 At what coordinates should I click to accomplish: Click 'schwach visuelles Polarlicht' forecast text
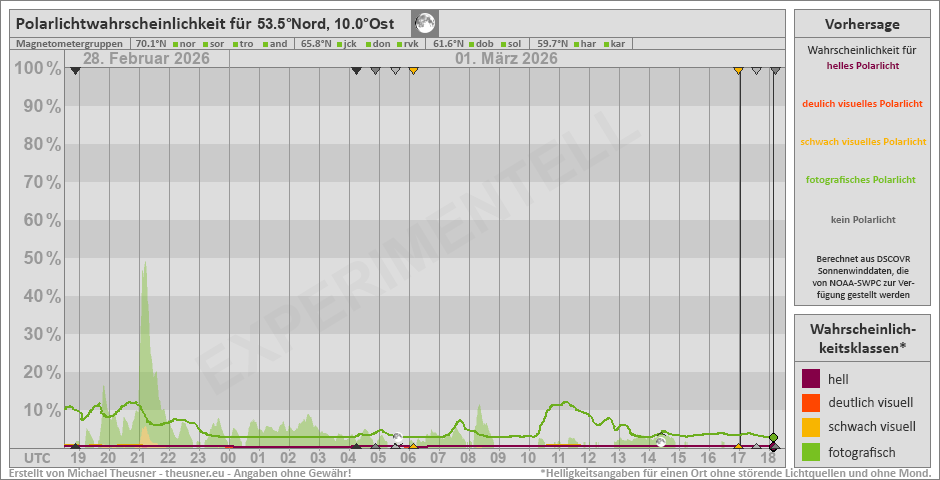[x=863, y=142]
